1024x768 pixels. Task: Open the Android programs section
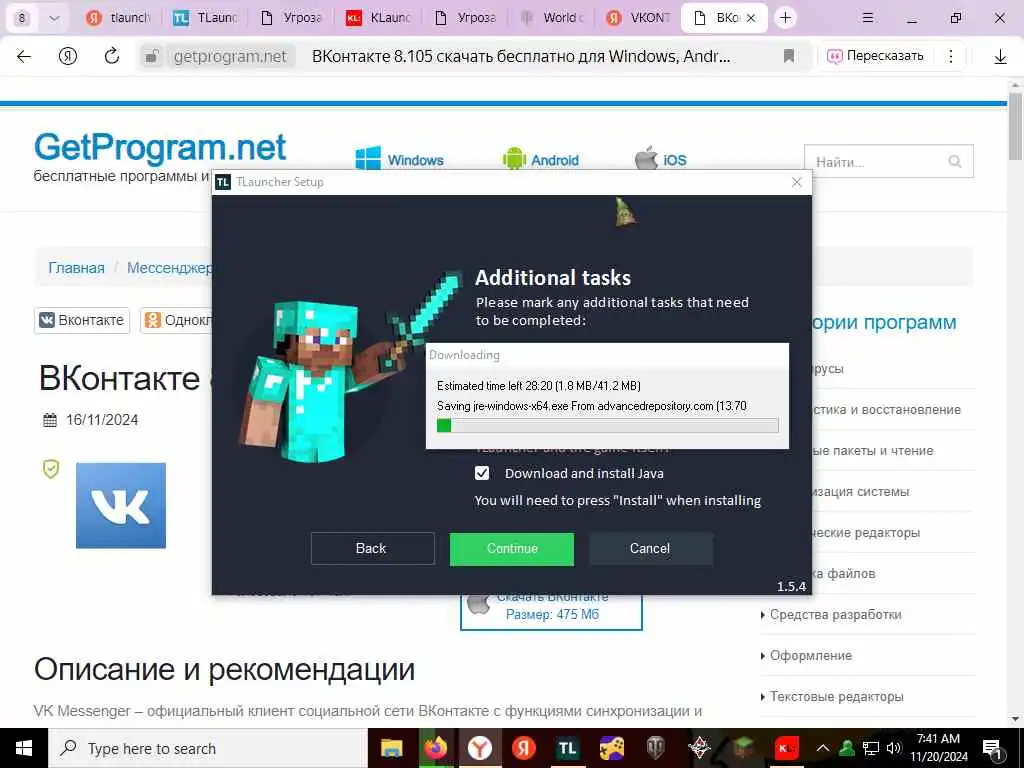point(541,159)
